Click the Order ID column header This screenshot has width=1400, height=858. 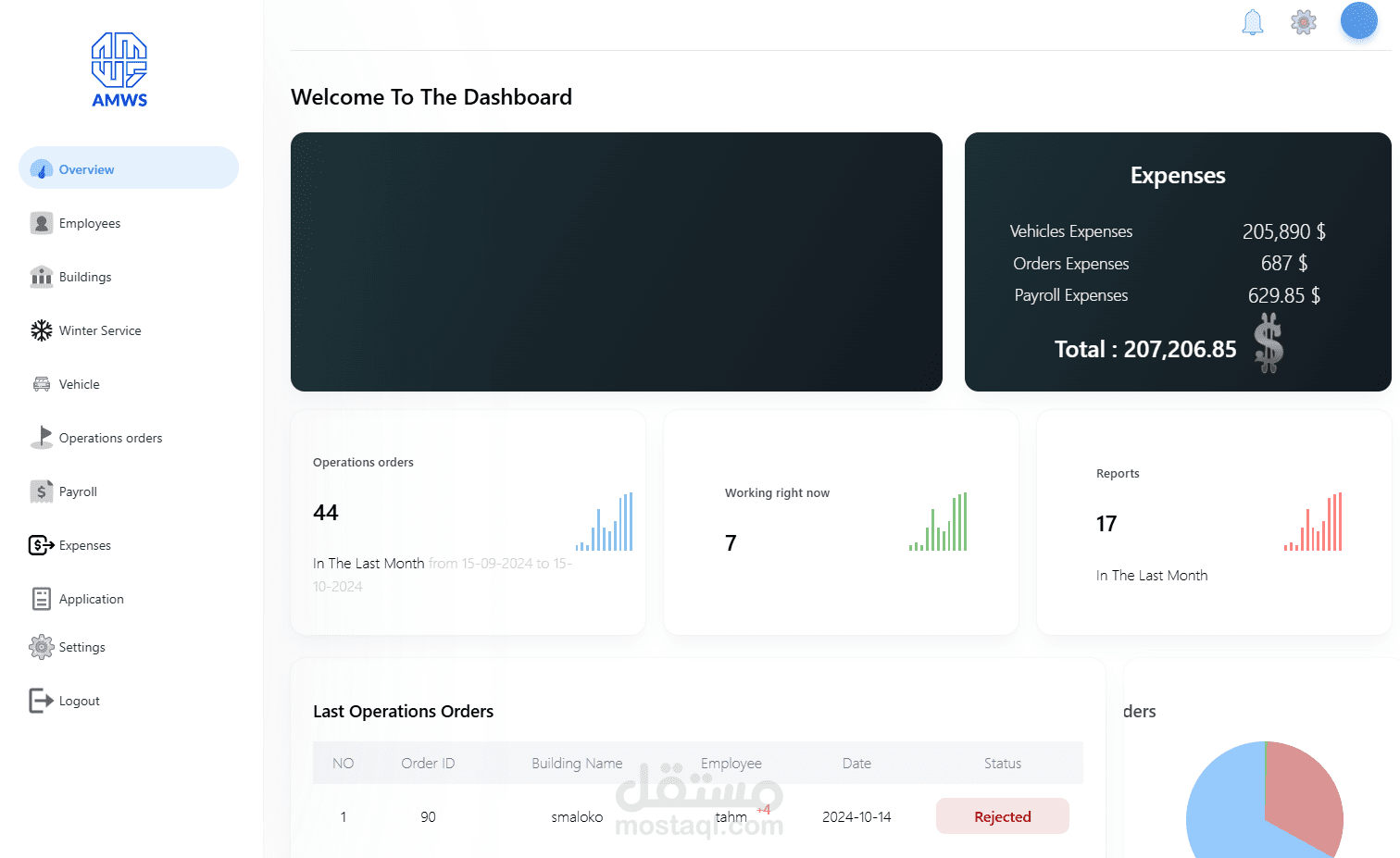(x=428, y=764)
